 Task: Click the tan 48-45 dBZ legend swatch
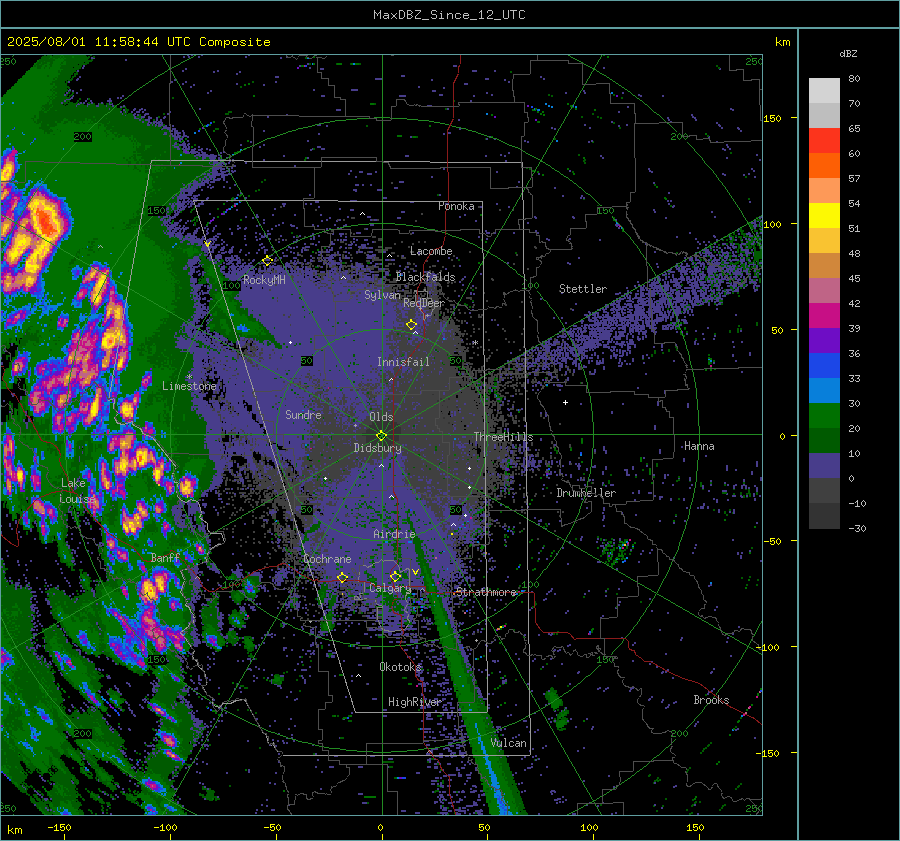[824, 265]
